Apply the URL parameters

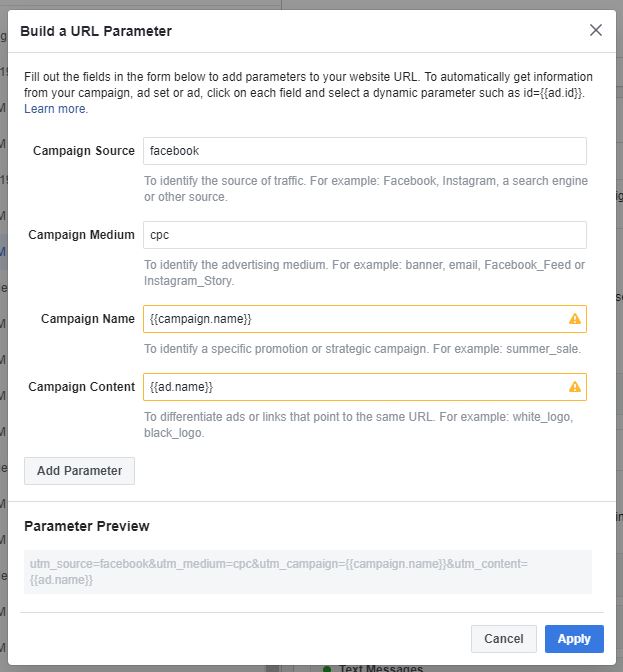[574, 639]
